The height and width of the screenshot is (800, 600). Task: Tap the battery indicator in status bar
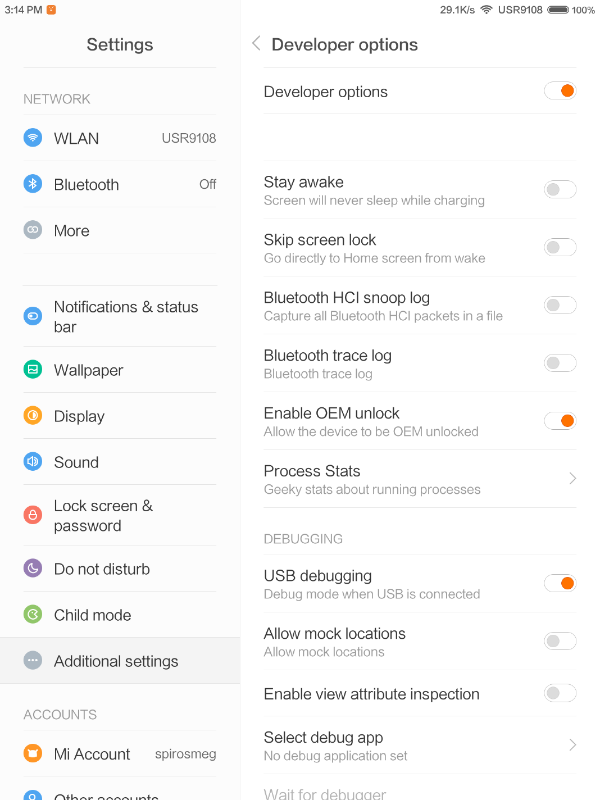point(557,10)
